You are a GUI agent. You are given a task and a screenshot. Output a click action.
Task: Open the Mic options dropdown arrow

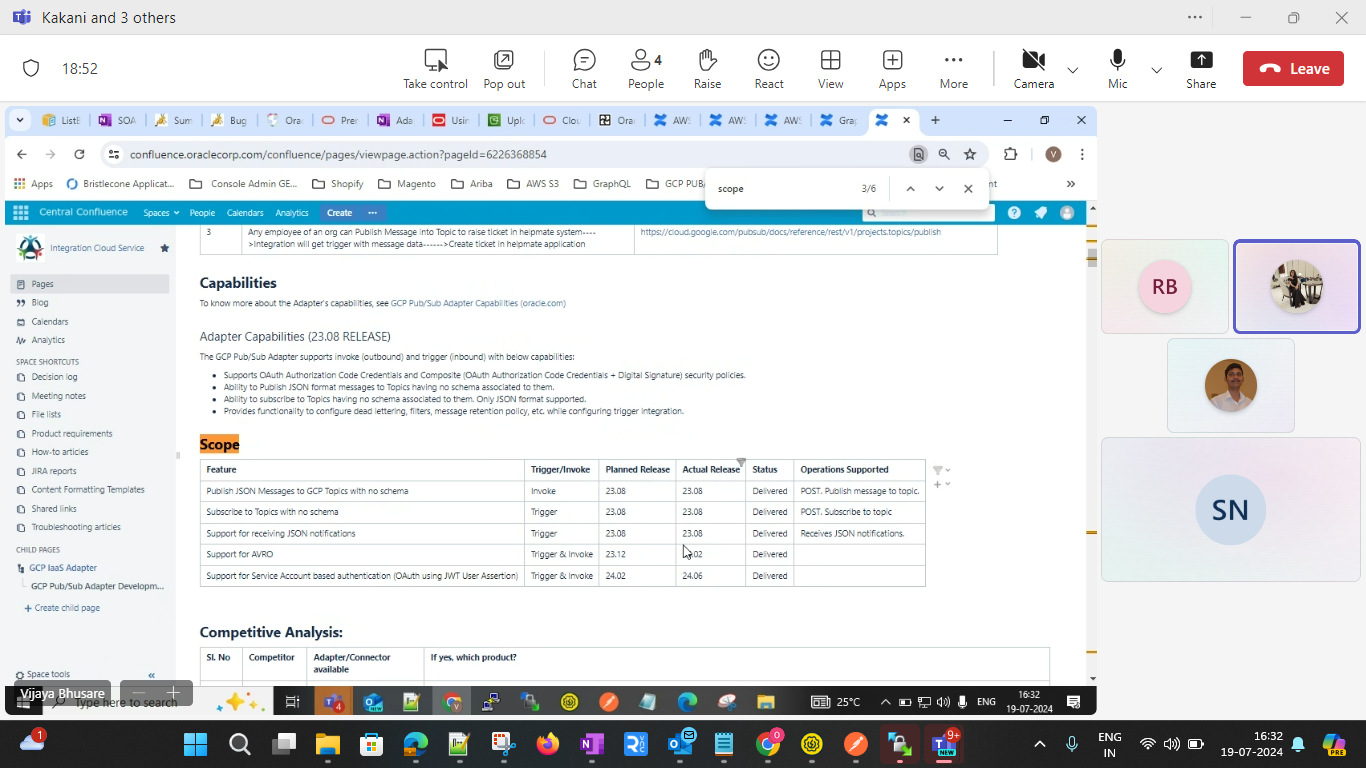click(x=1157, y=70)
